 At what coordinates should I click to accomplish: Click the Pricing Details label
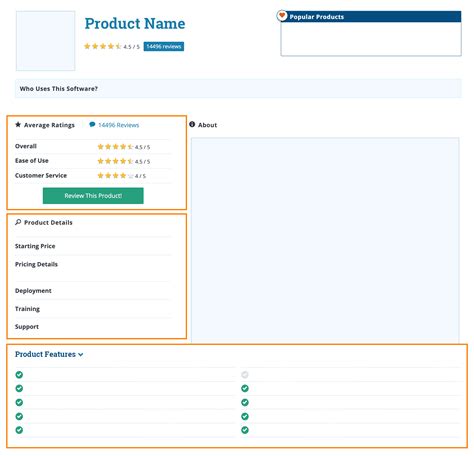pos(36,264)
